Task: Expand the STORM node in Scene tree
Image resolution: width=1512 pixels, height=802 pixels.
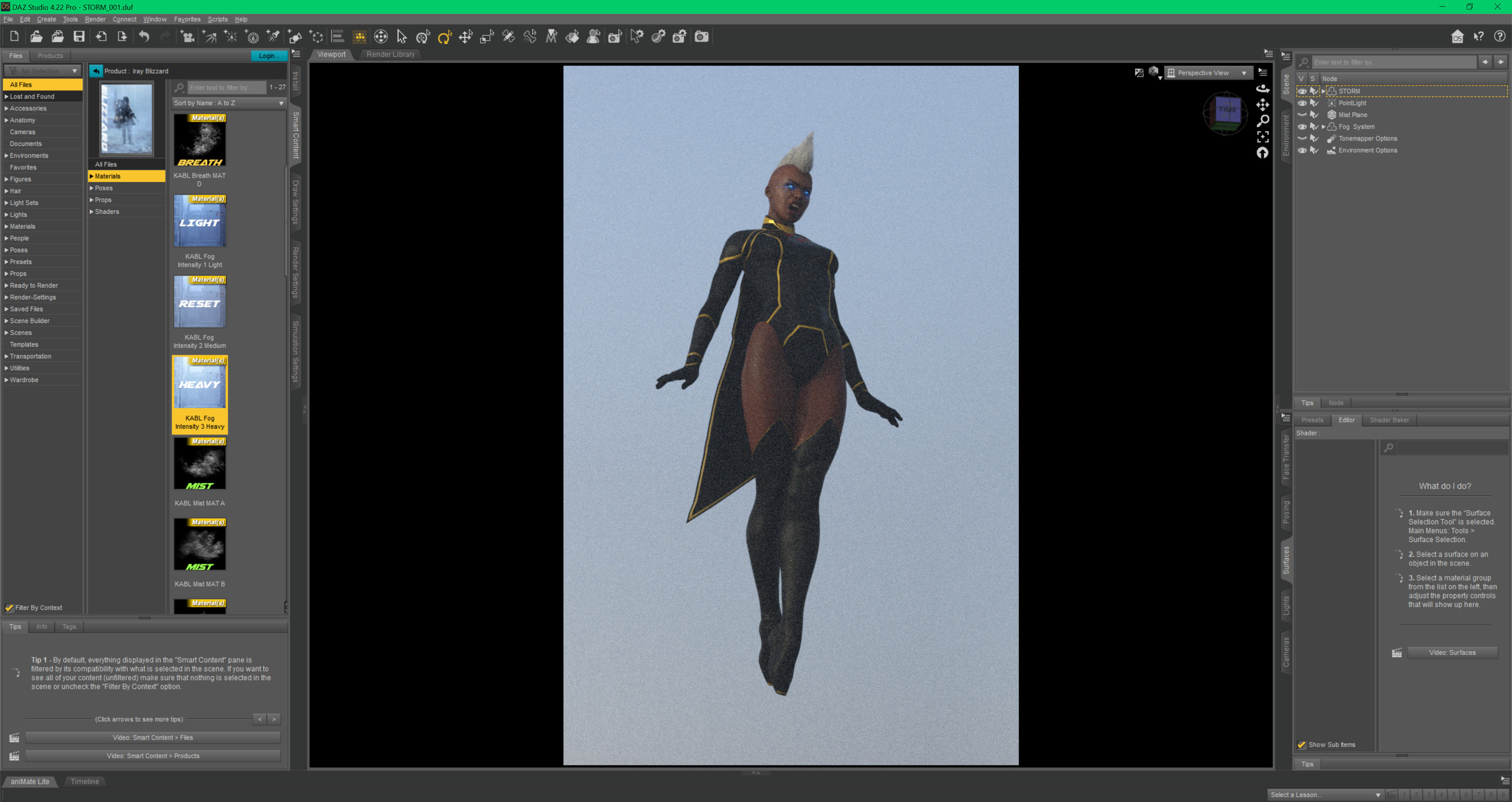Action: click(x=1323, y=91)
